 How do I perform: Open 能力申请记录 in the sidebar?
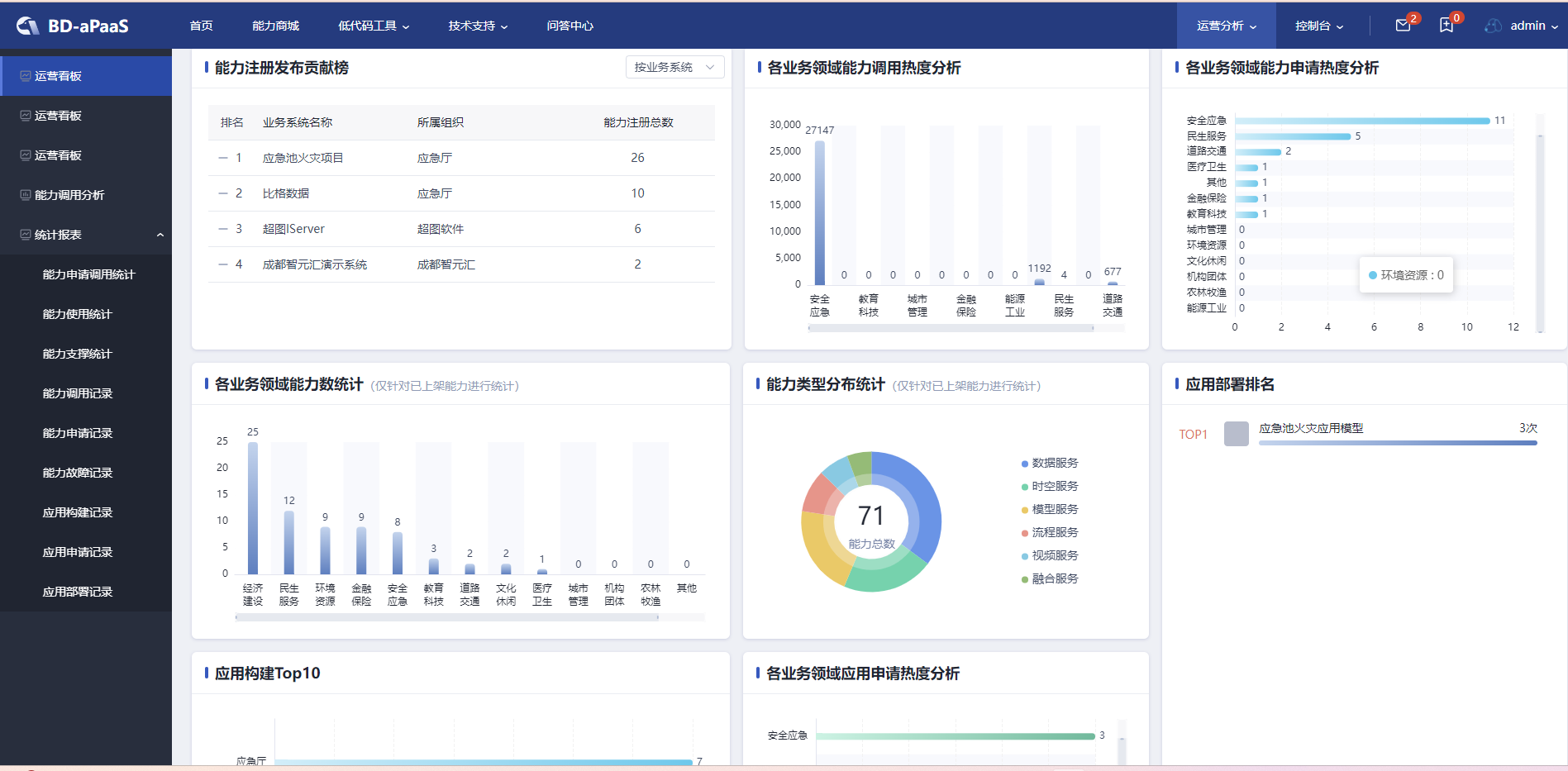click(x=86, y=433)
